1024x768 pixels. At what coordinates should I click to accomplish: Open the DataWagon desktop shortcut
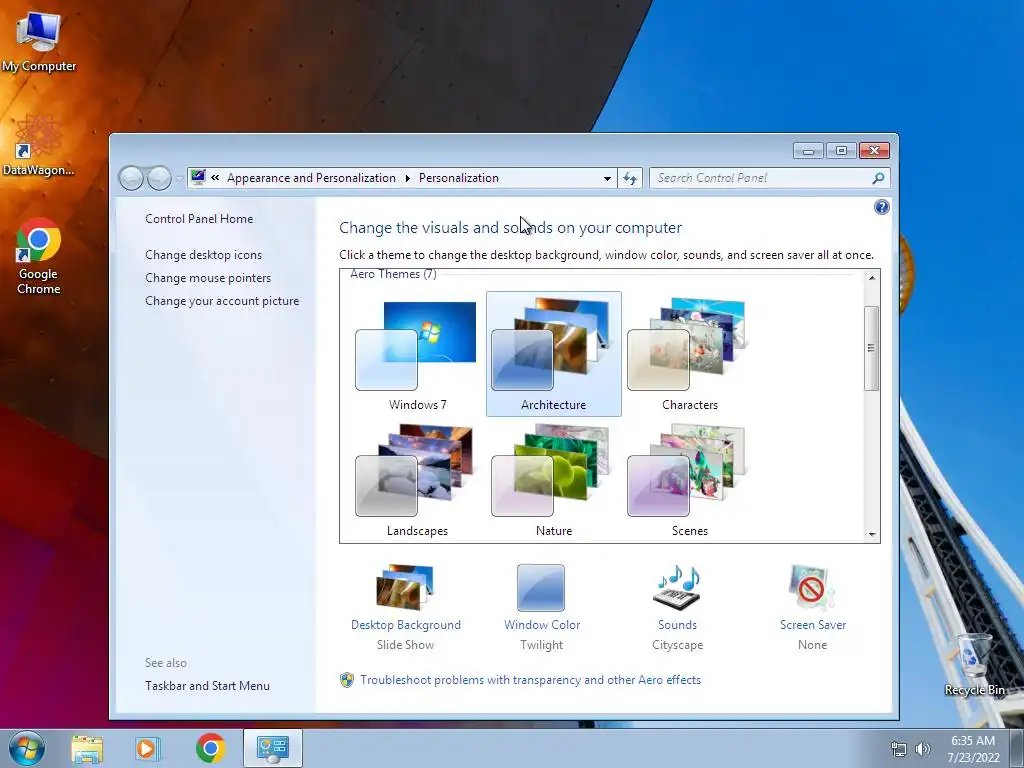(38, 146)
